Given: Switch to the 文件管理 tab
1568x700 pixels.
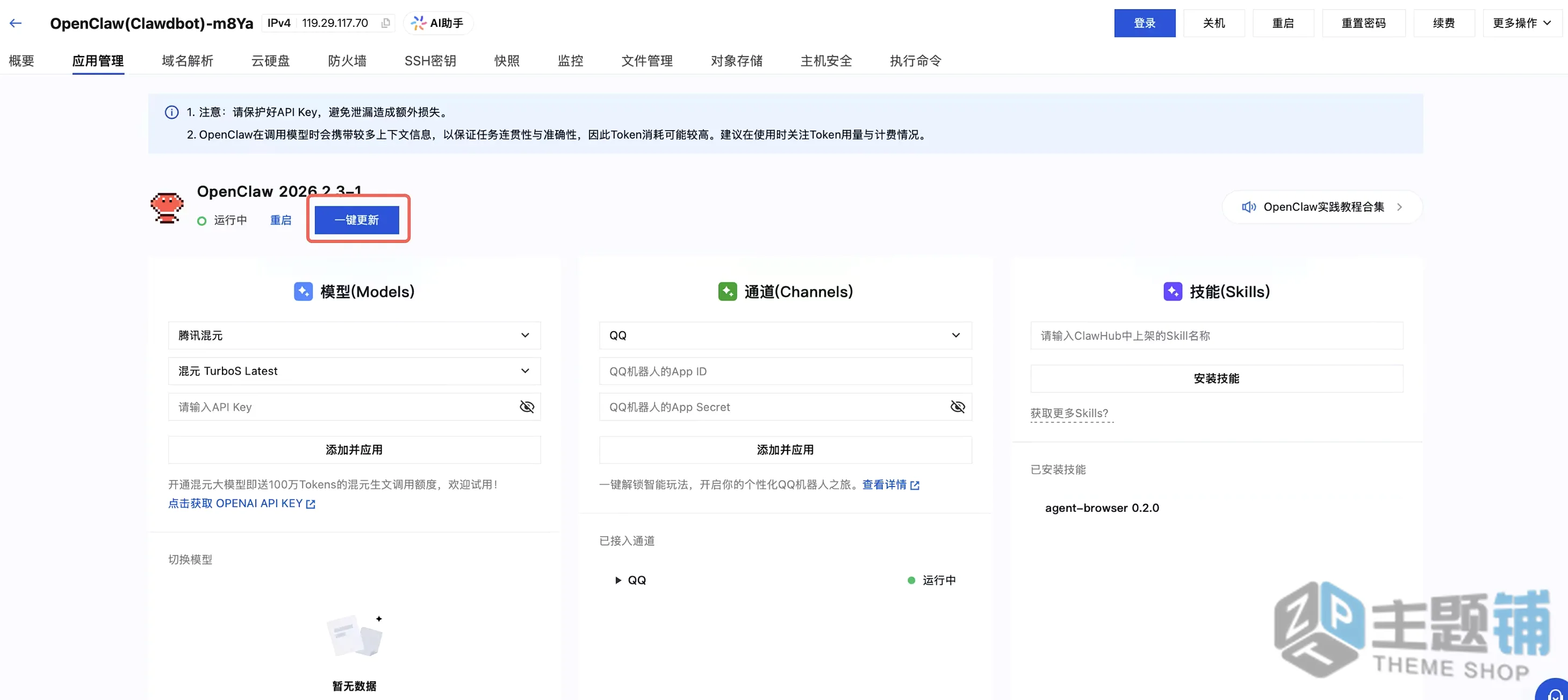Looking at the screenshot, I should tap(647, 61).
